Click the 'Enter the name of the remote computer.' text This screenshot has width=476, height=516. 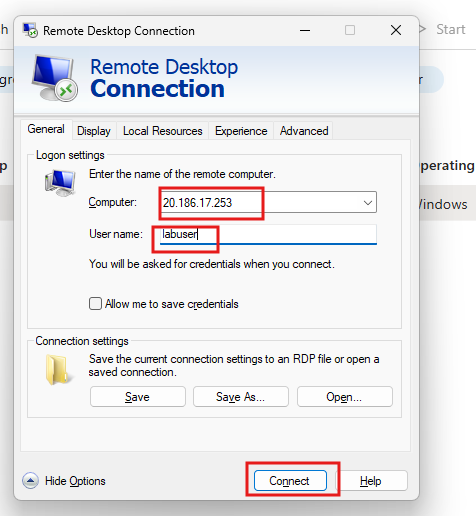click(x=182, y=174)
